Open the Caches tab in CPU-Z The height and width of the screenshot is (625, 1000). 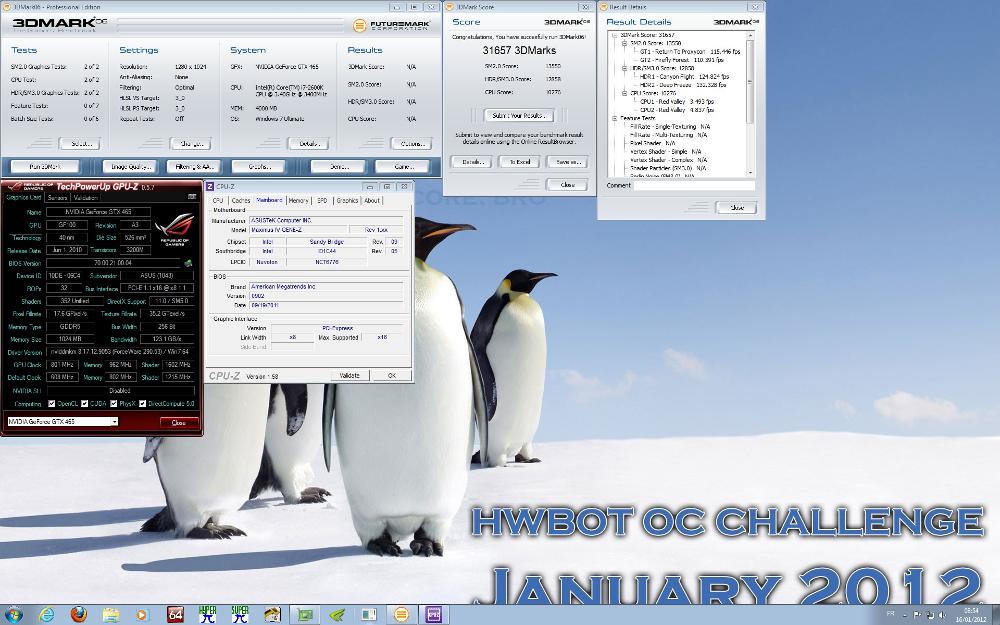pos(240,200)
